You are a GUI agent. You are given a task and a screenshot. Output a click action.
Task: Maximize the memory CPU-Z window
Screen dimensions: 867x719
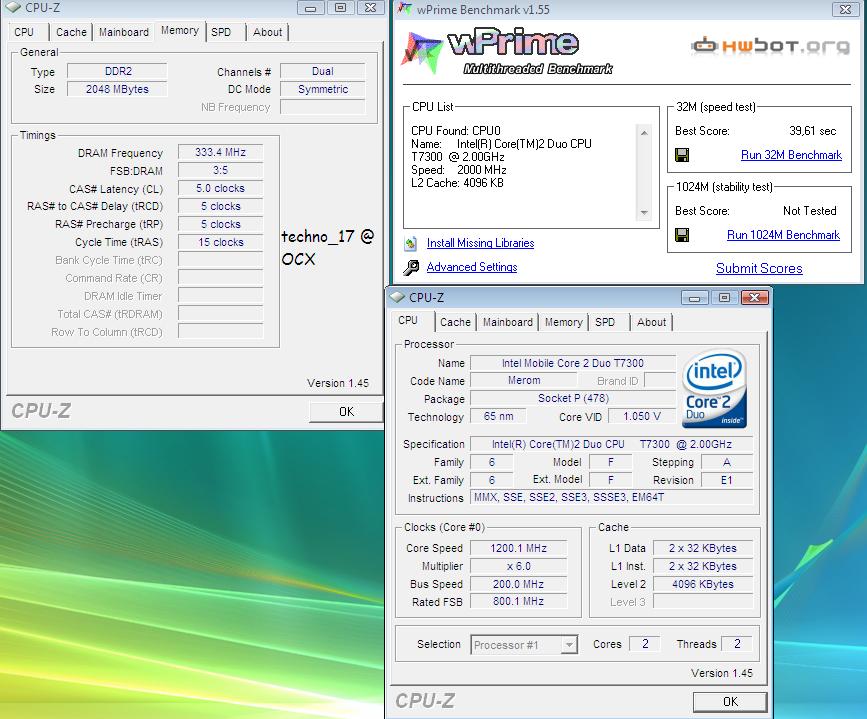coord(340,8)
